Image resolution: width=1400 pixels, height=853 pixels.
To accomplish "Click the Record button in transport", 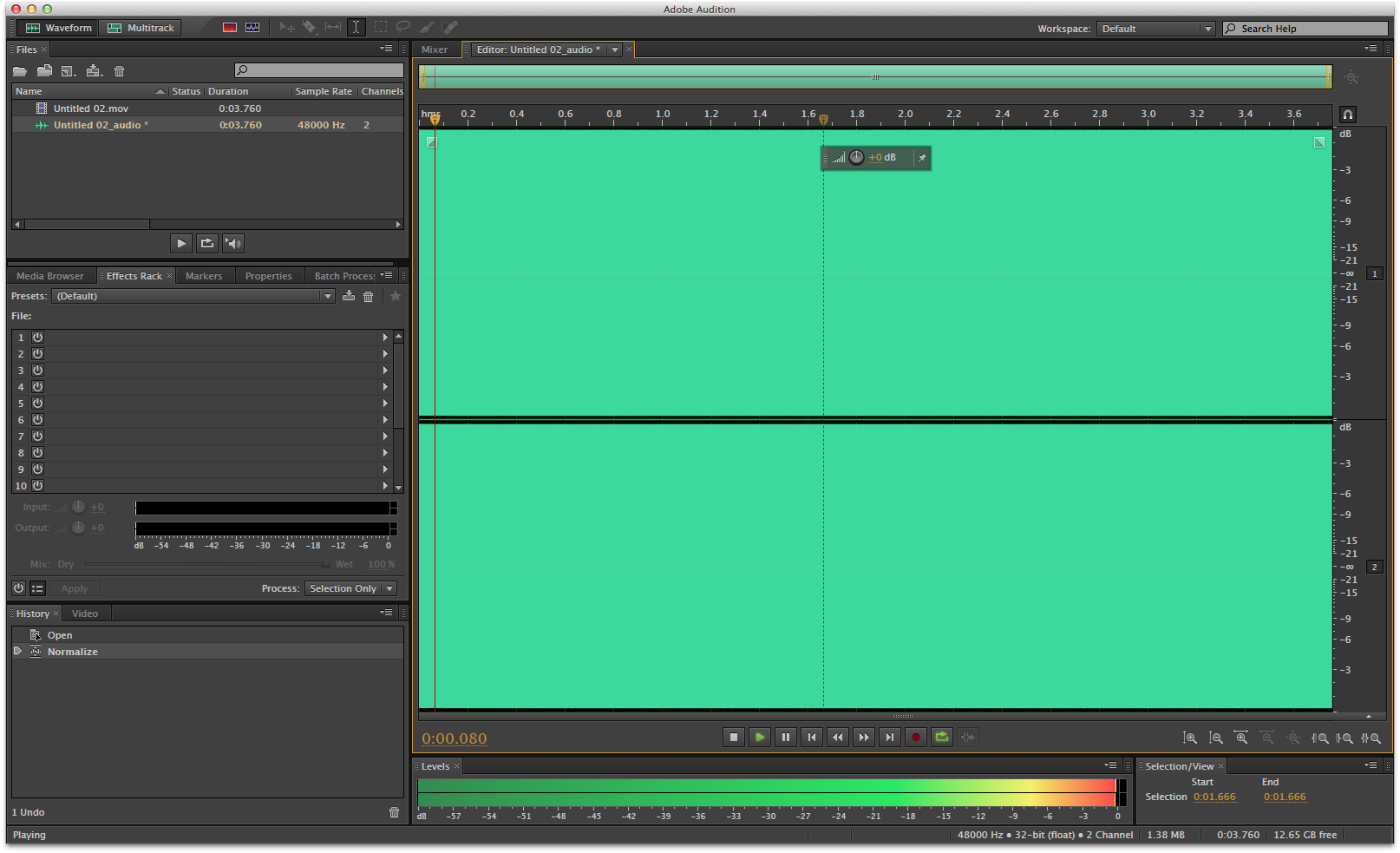I will [915, 738].
